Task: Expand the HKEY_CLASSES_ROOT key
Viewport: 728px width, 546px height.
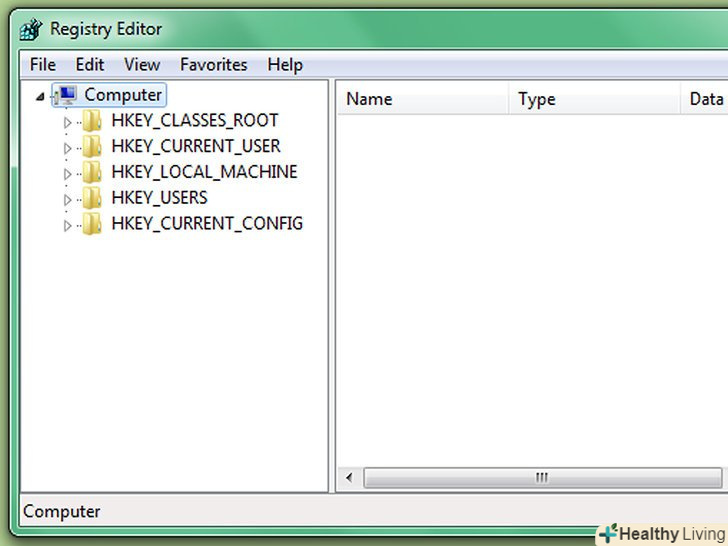Action: [x=67, y=123]
